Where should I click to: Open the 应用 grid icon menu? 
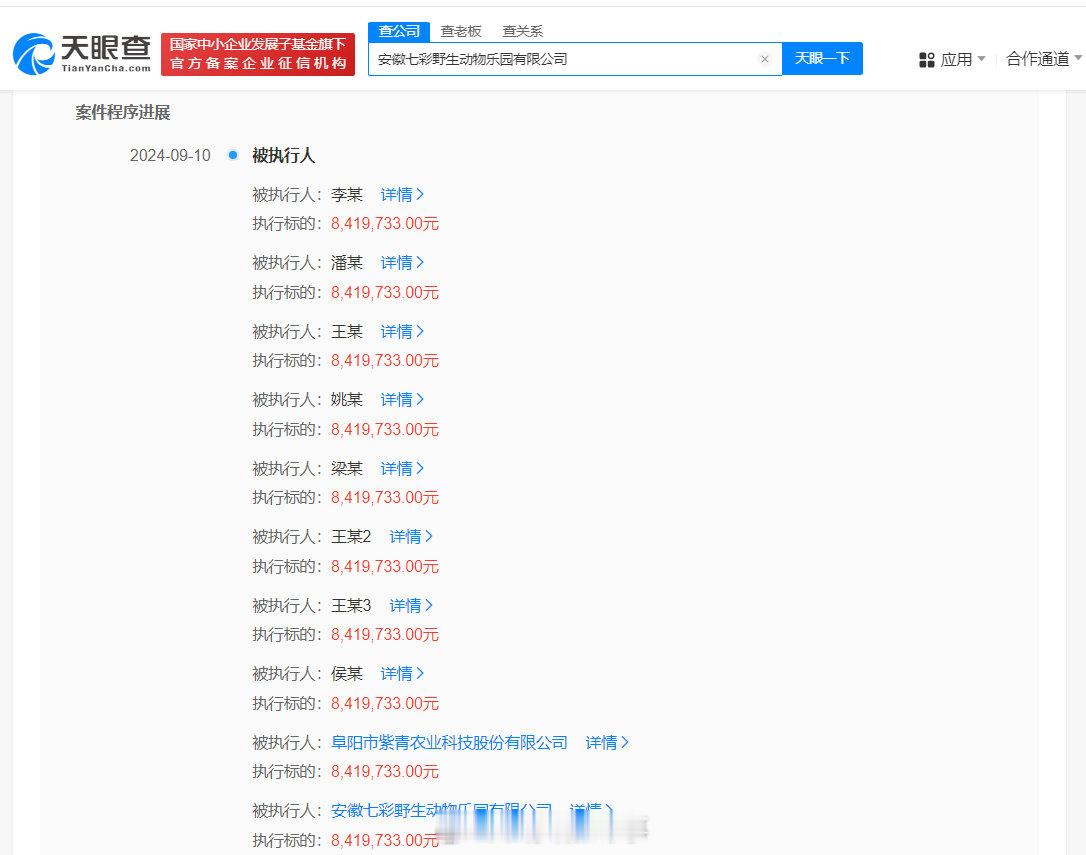pos(927,60)
